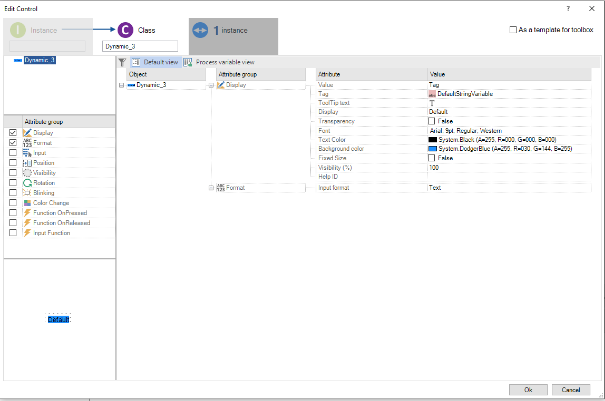Image resolution: width=605 pixels, height=401 pixels.
Task: Click the Help ID attribute row
Action: [454, 177]
